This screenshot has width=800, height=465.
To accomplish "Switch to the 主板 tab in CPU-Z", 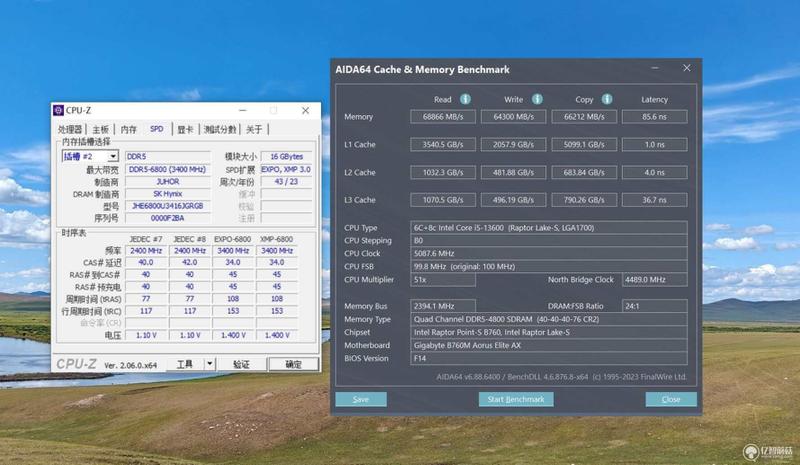I will coord(100,129).
